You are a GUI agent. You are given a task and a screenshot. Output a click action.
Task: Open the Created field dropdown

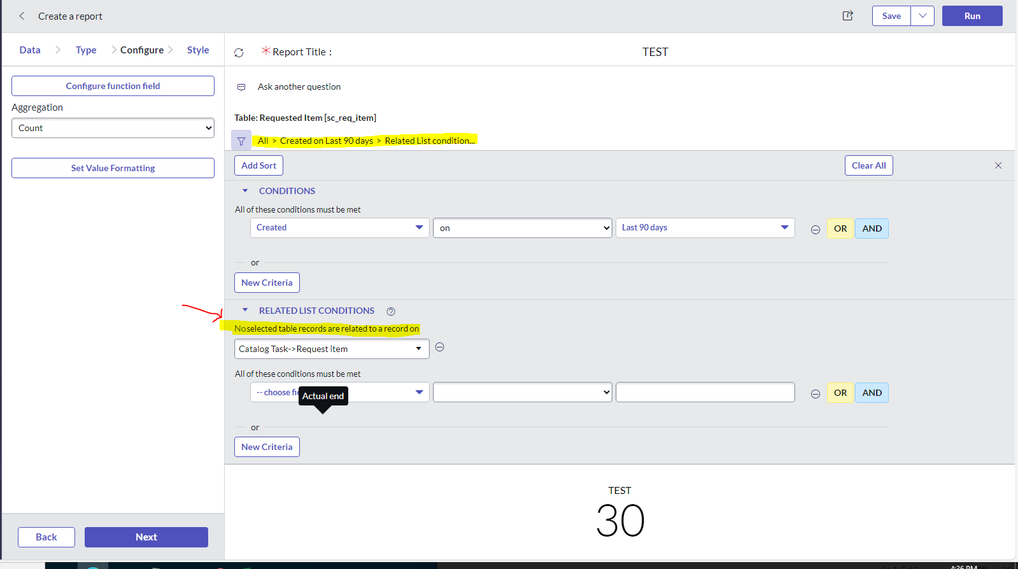pos(340,227)
